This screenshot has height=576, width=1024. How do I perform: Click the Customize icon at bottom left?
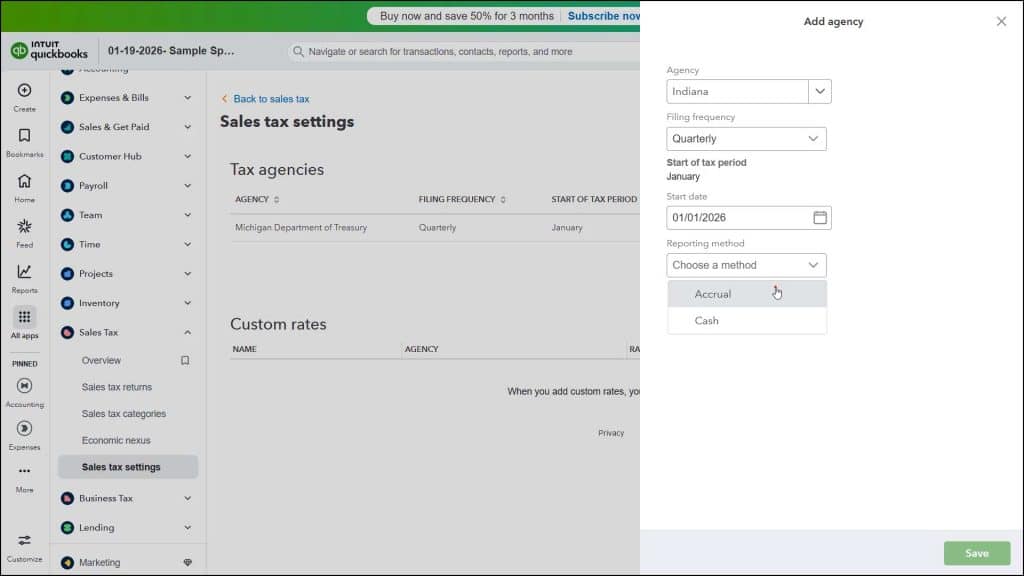pyautogui.click(x=23, y=543)
